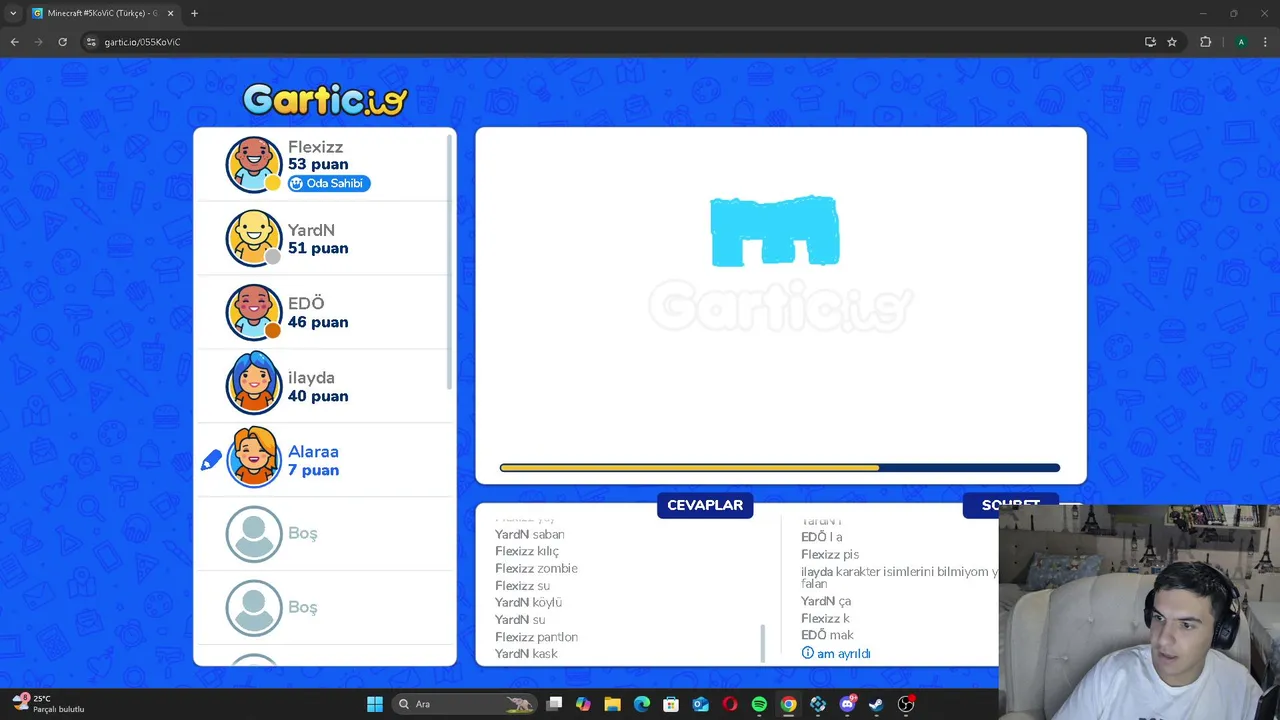
Task: Close the Minecraft #5KoViC tab
Action: click(170, 13)
